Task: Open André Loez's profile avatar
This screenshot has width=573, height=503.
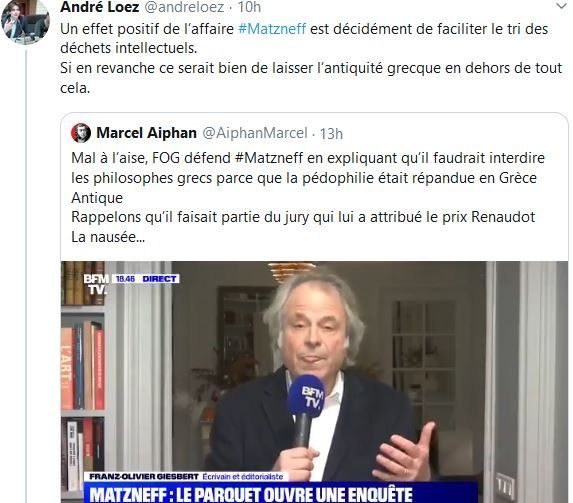Action: click(x=25, y=20)
